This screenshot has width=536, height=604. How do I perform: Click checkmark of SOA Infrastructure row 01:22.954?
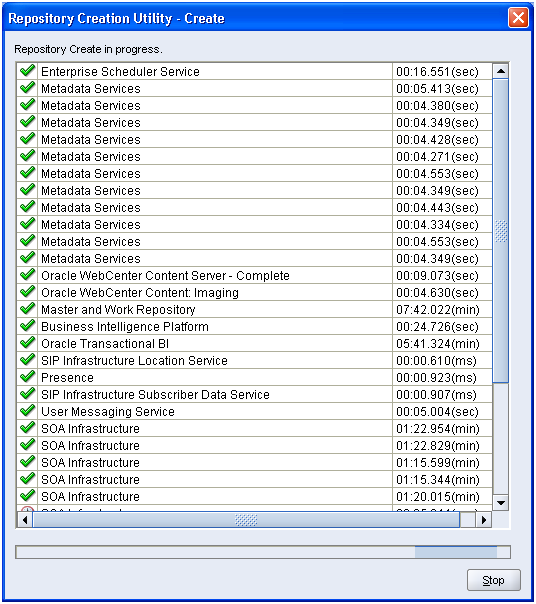[27, 428]
